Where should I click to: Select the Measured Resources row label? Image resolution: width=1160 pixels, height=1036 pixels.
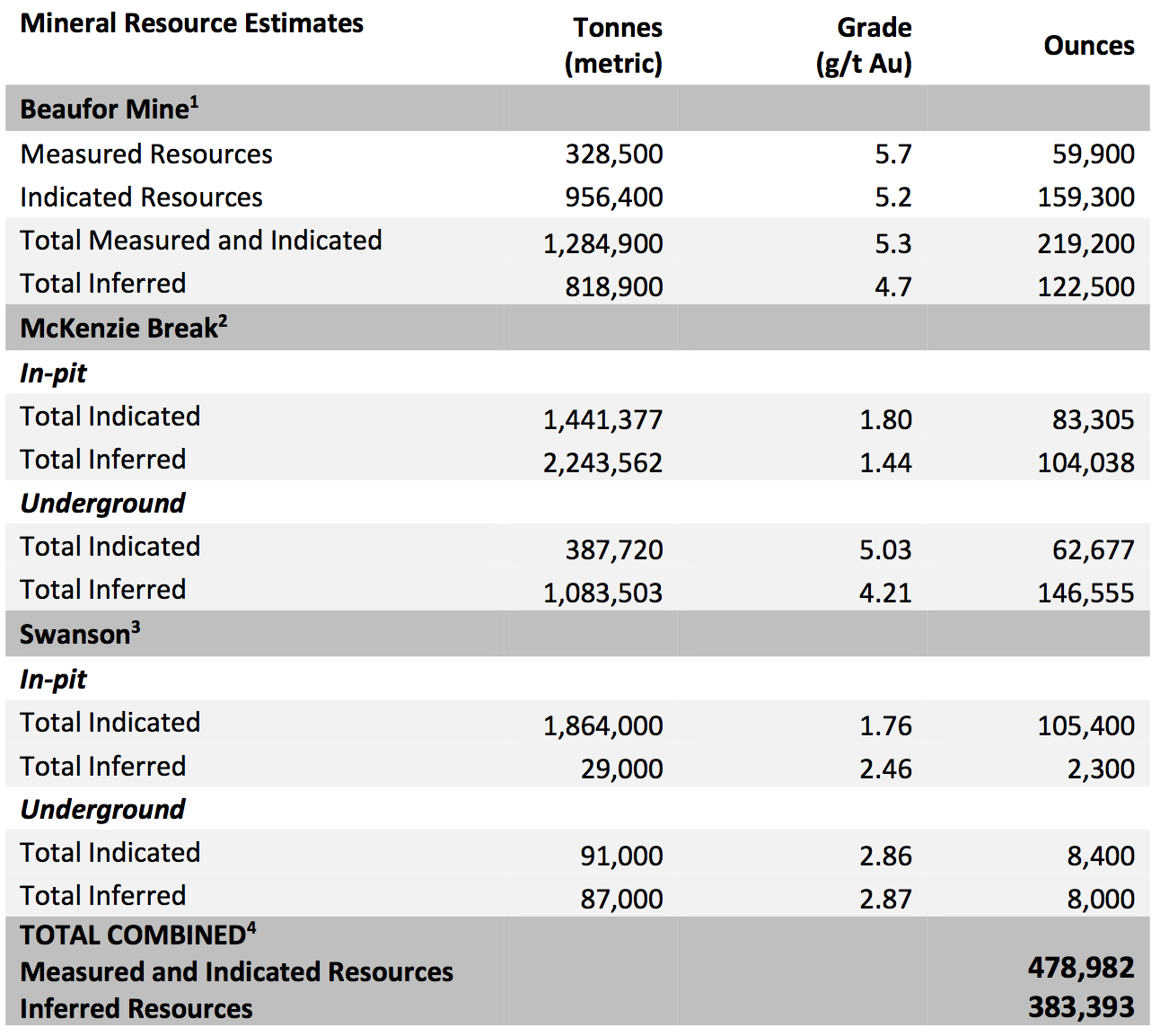146,154
